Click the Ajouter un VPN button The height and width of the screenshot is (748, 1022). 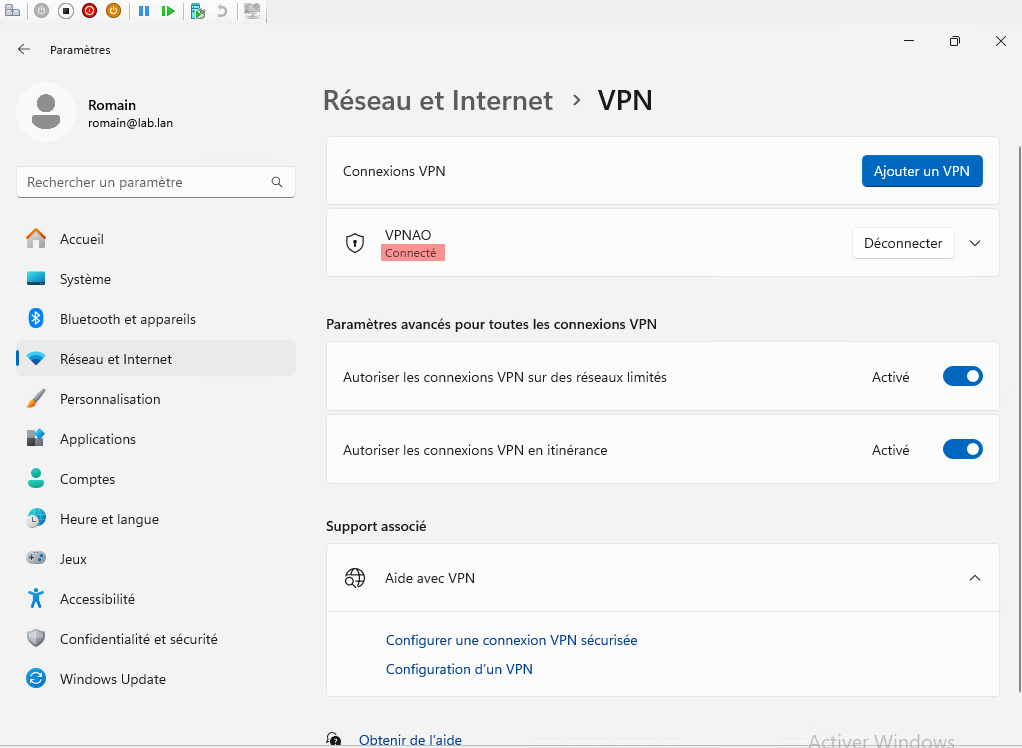(x=921, y=171)
